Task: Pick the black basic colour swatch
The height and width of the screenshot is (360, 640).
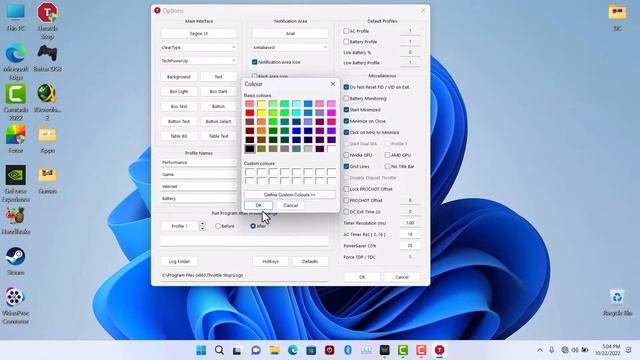Action: pos(250,149)
